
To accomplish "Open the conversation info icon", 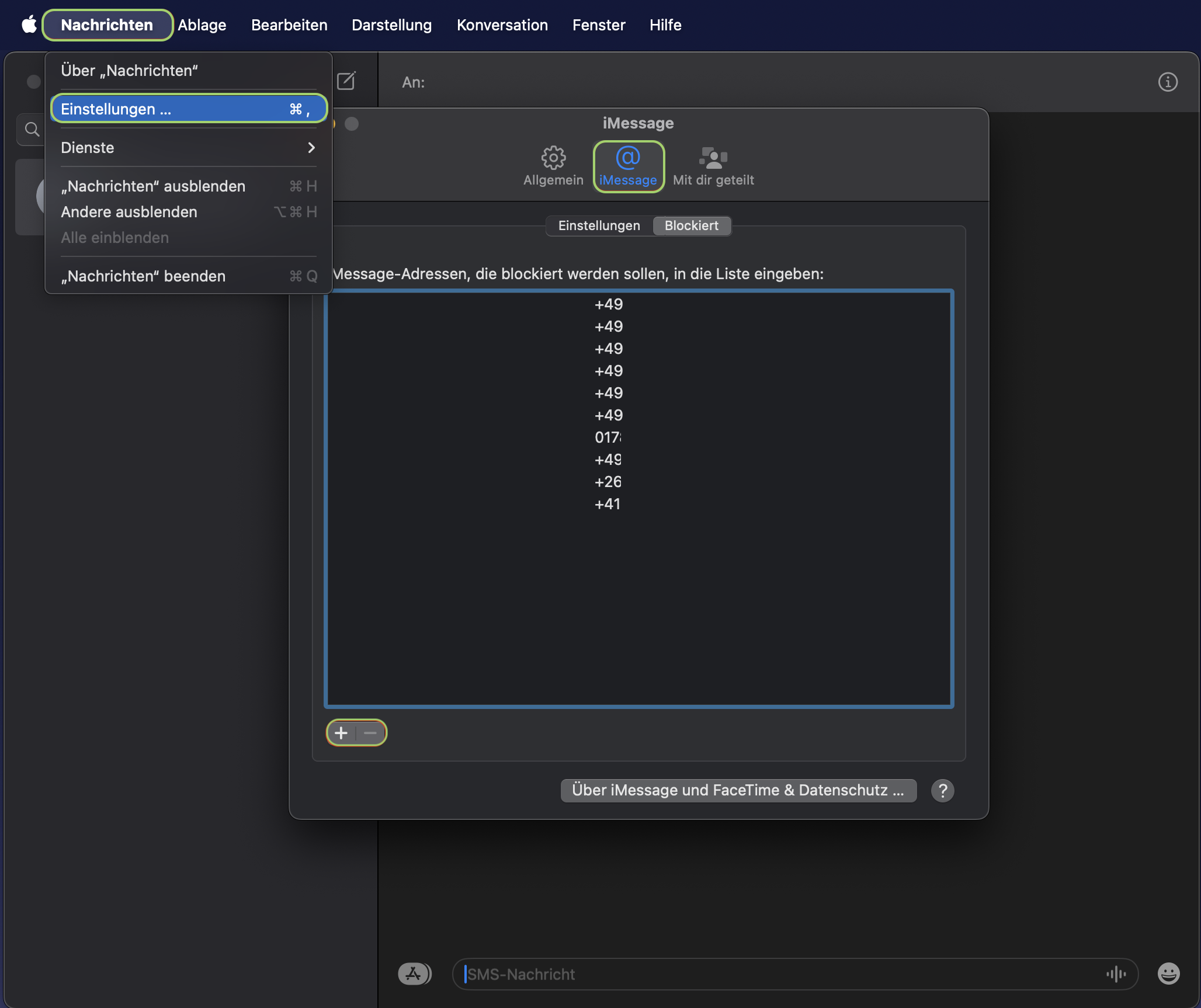I will pos(1167,82).
